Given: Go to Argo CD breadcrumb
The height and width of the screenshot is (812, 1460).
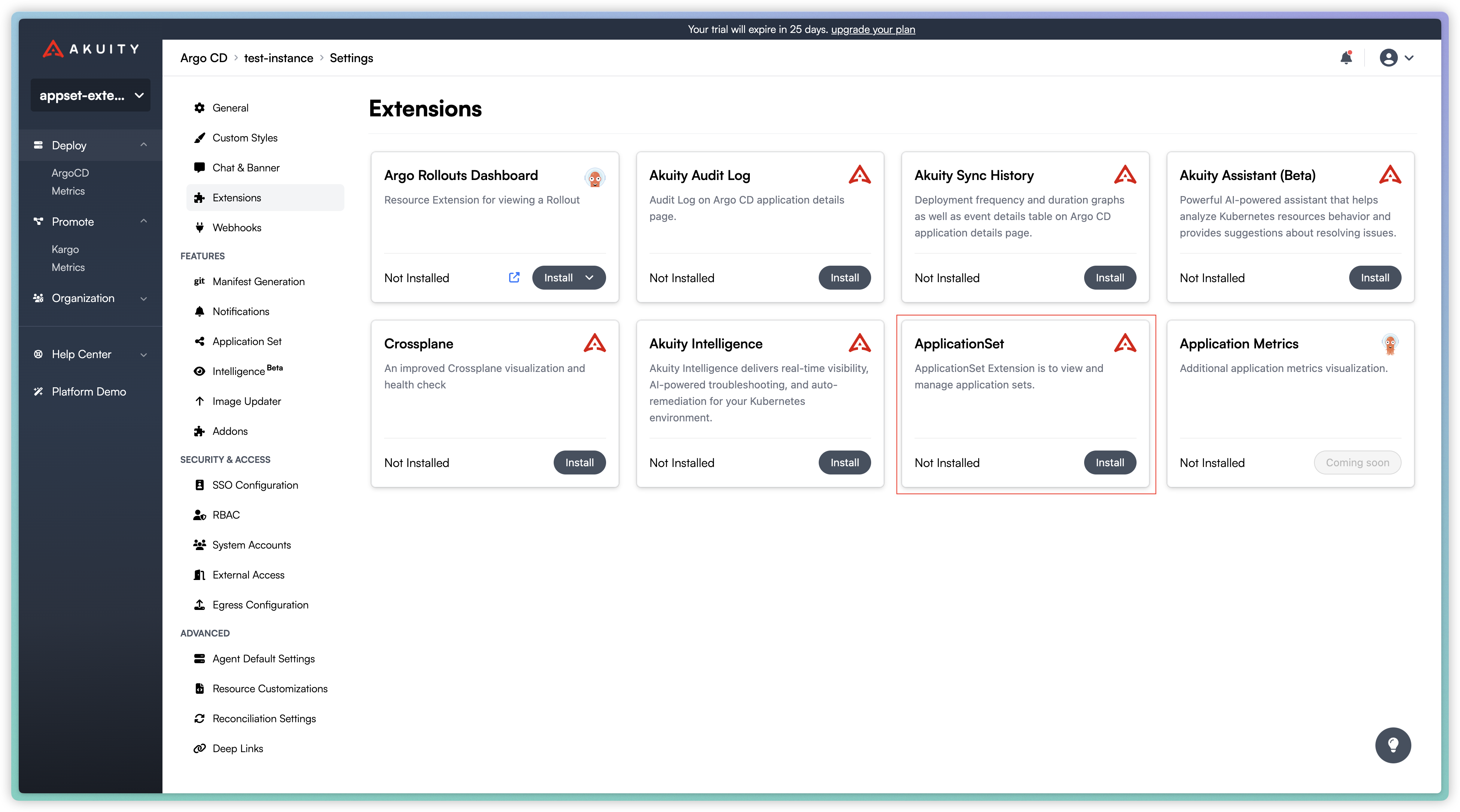Looking at the screenshot, I should (x=204, y=58).
